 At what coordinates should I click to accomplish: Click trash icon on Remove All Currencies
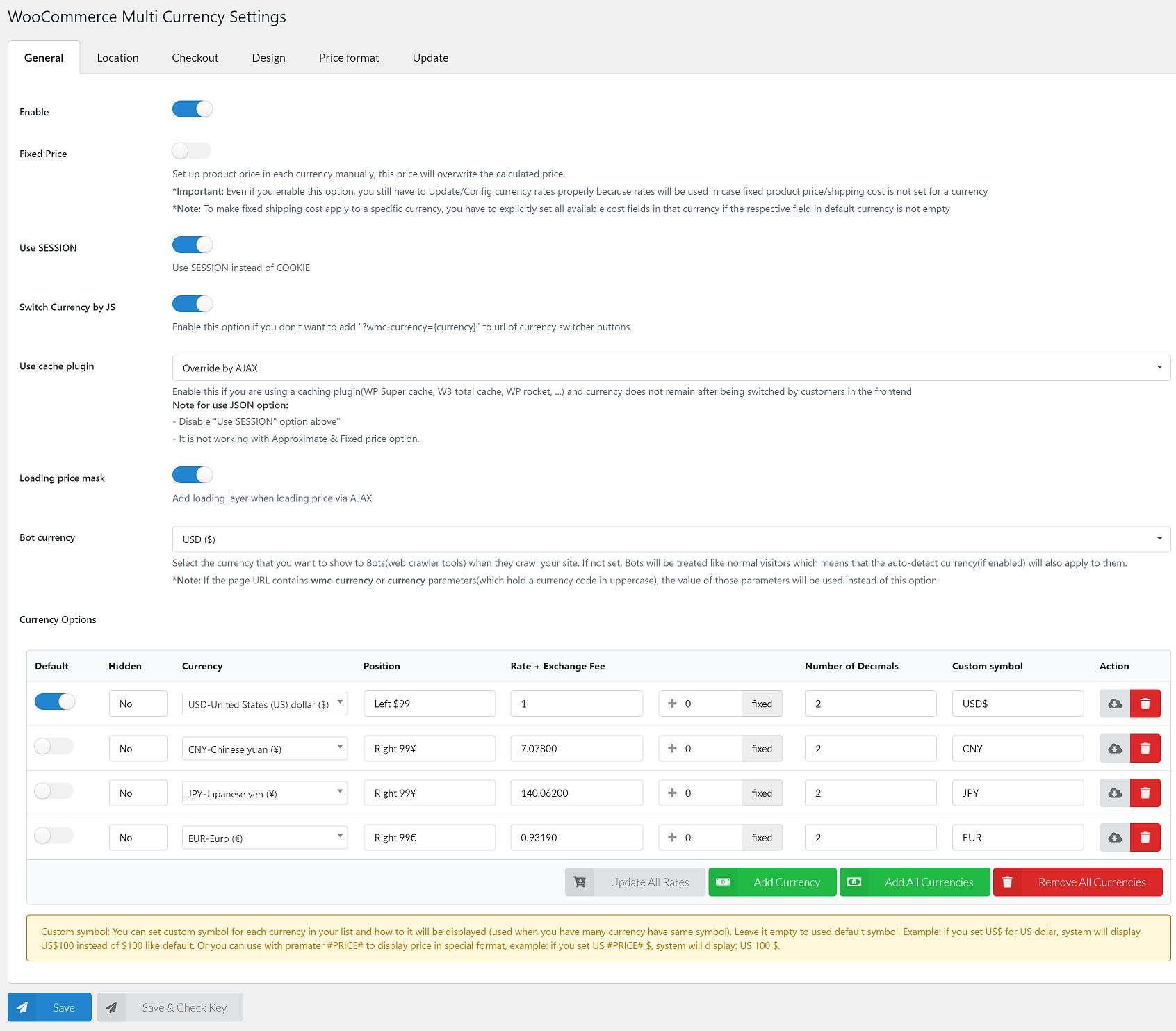(x=1008, y=882)
